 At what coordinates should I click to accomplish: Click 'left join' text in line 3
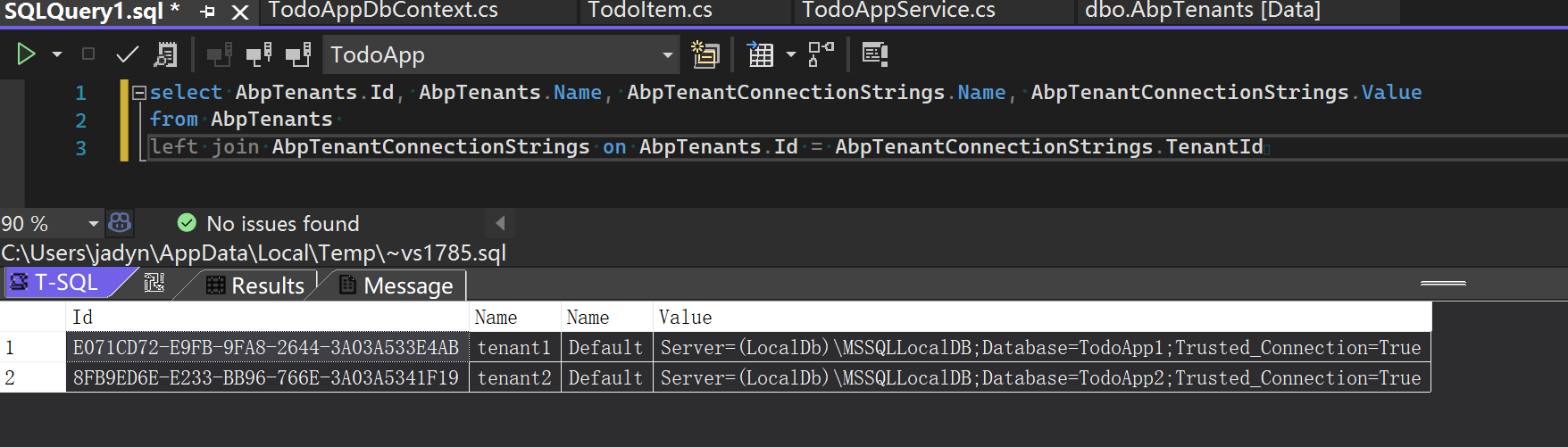point(204,147)
